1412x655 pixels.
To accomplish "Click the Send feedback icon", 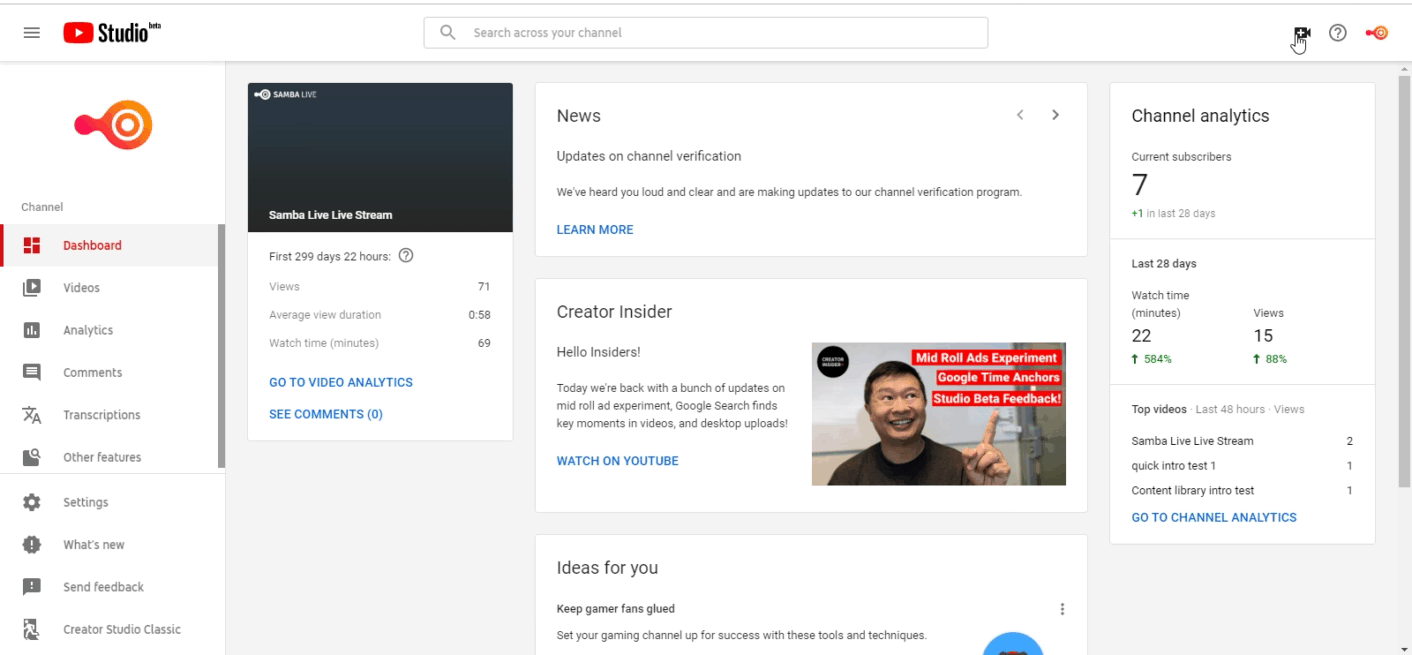I will click(32, 587).
